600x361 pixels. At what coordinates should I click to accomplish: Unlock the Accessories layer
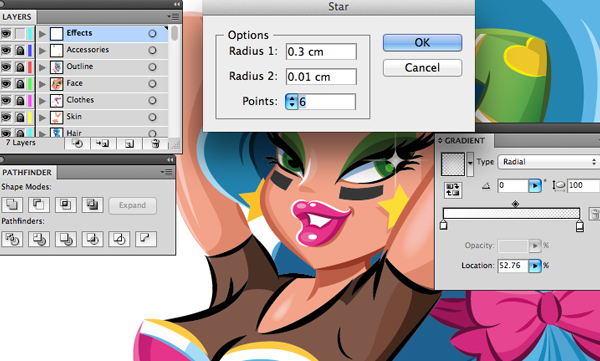click(x=20, y=50)
